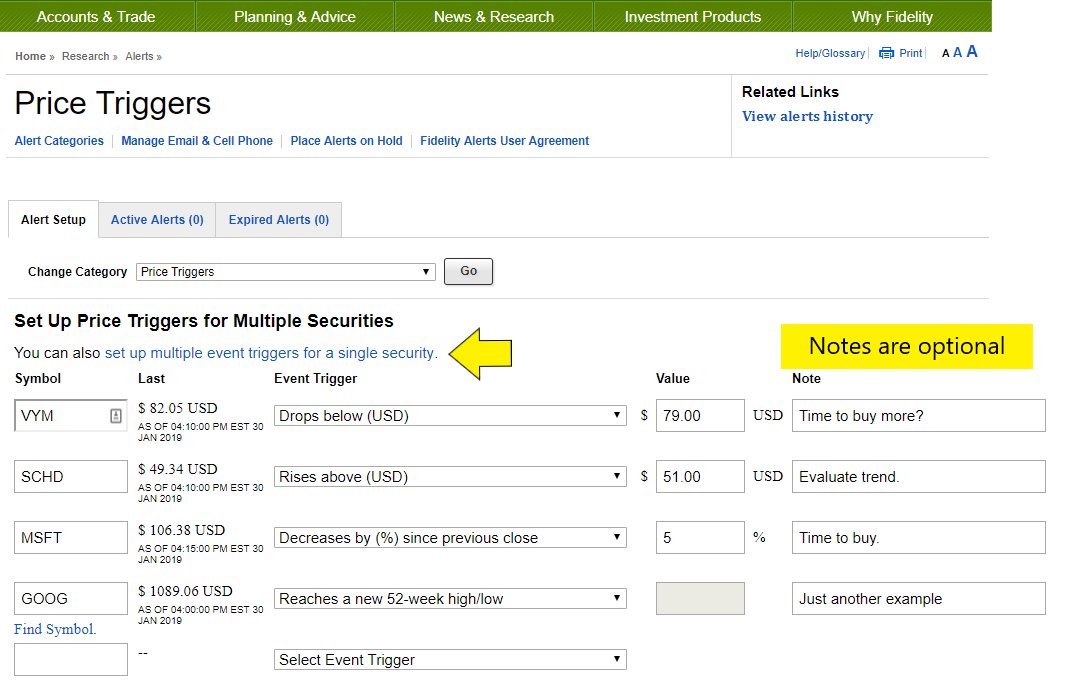Open the News & Research menu

[493, 17]
